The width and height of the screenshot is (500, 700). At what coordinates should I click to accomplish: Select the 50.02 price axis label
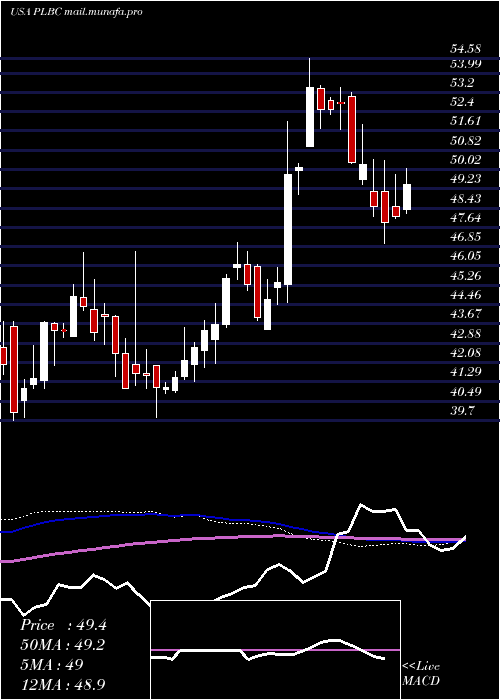tap(464, 160)
